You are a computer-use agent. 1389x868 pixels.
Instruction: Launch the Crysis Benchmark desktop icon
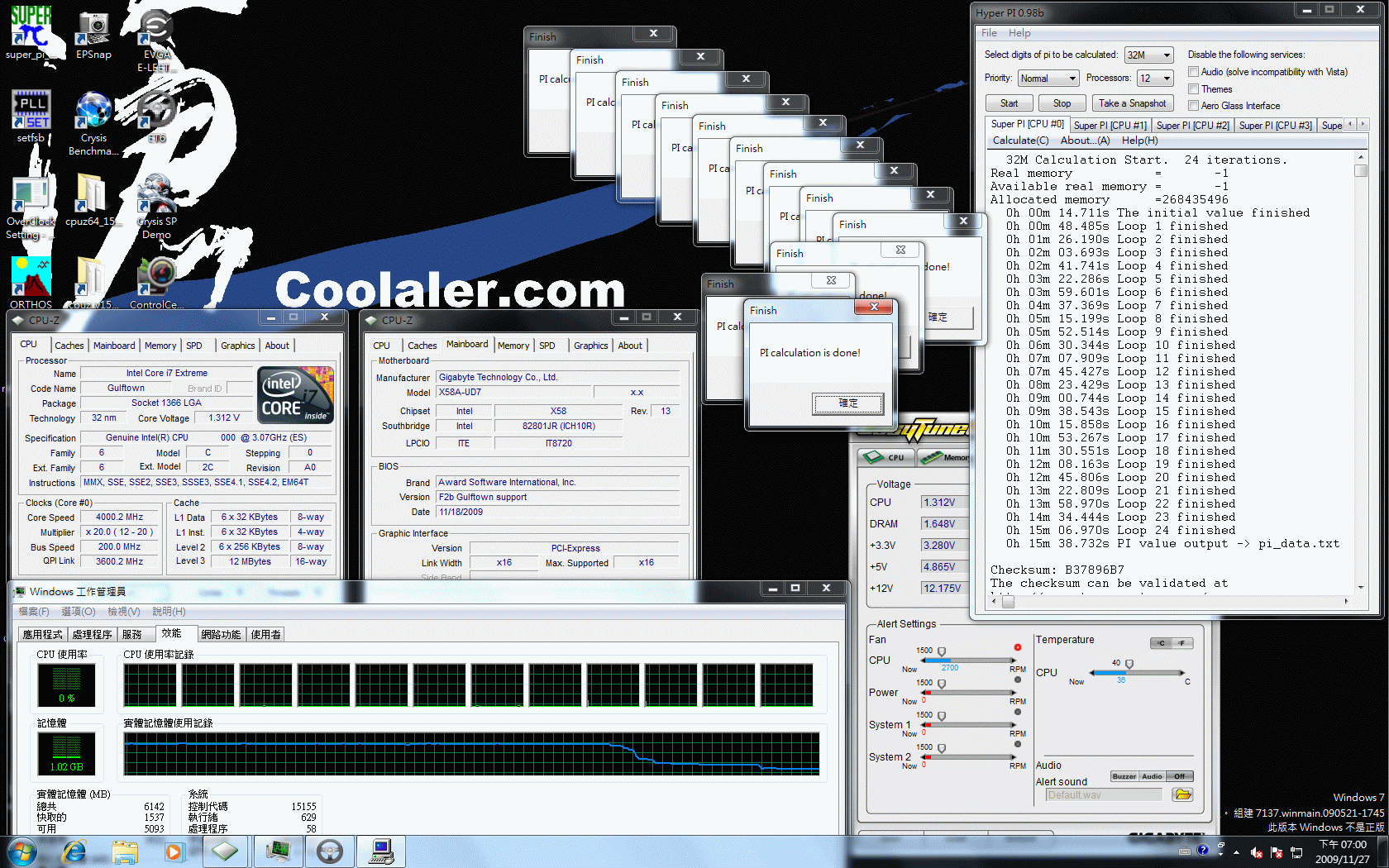tap(93, 122)
